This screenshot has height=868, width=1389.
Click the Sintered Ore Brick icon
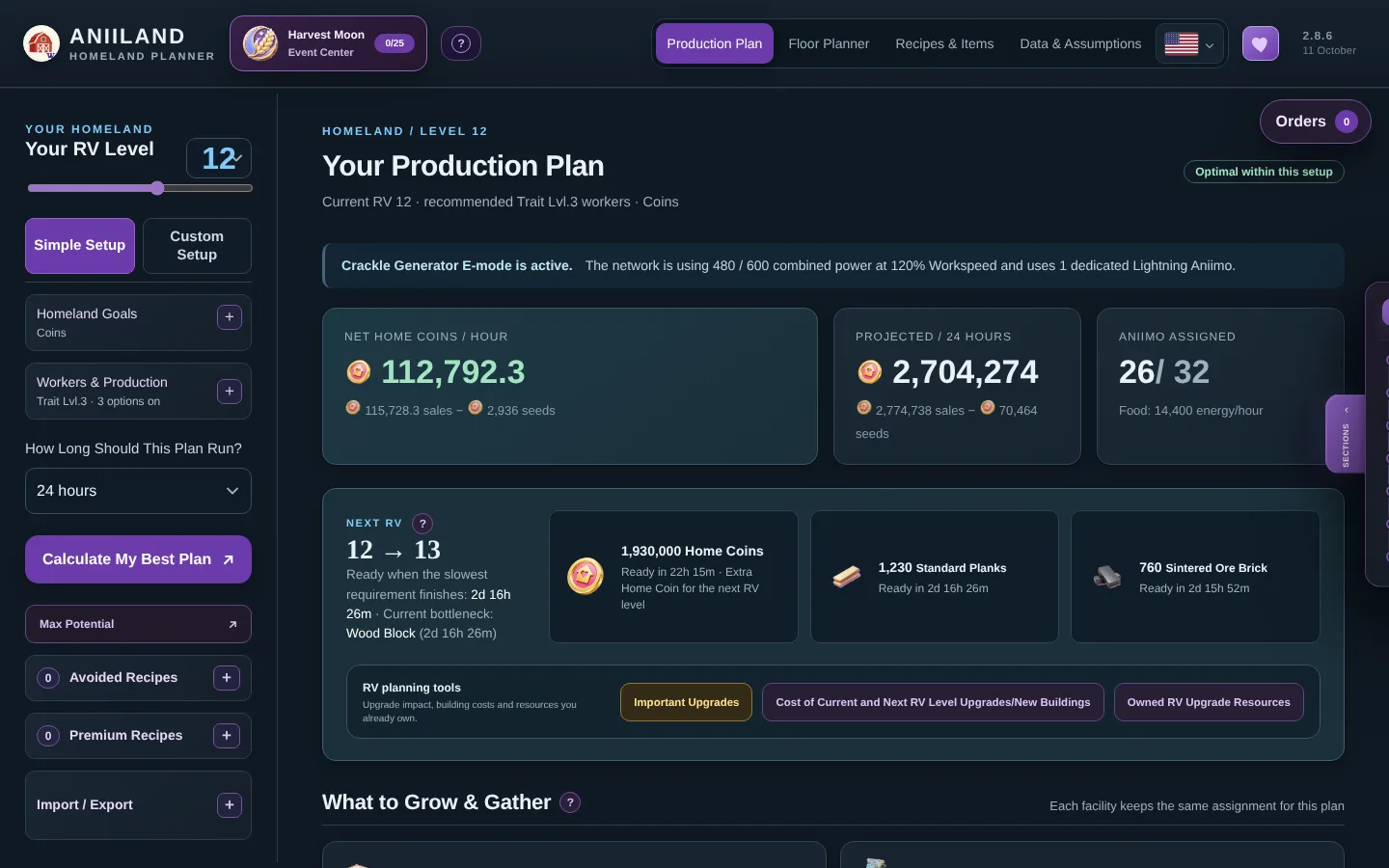point(1107,577)
